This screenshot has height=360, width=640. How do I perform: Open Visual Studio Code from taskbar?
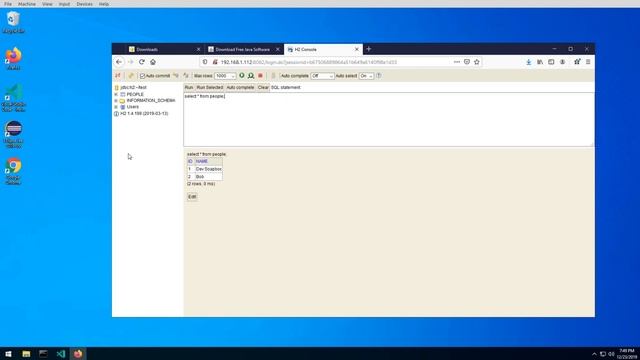tap(61, 353)
